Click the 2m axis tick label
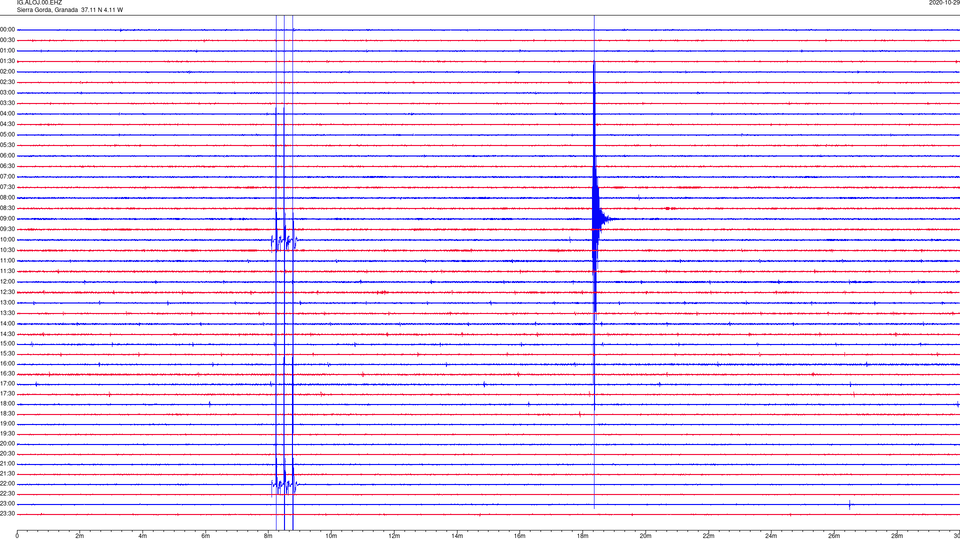960x540 pixels. click(80, 536)
